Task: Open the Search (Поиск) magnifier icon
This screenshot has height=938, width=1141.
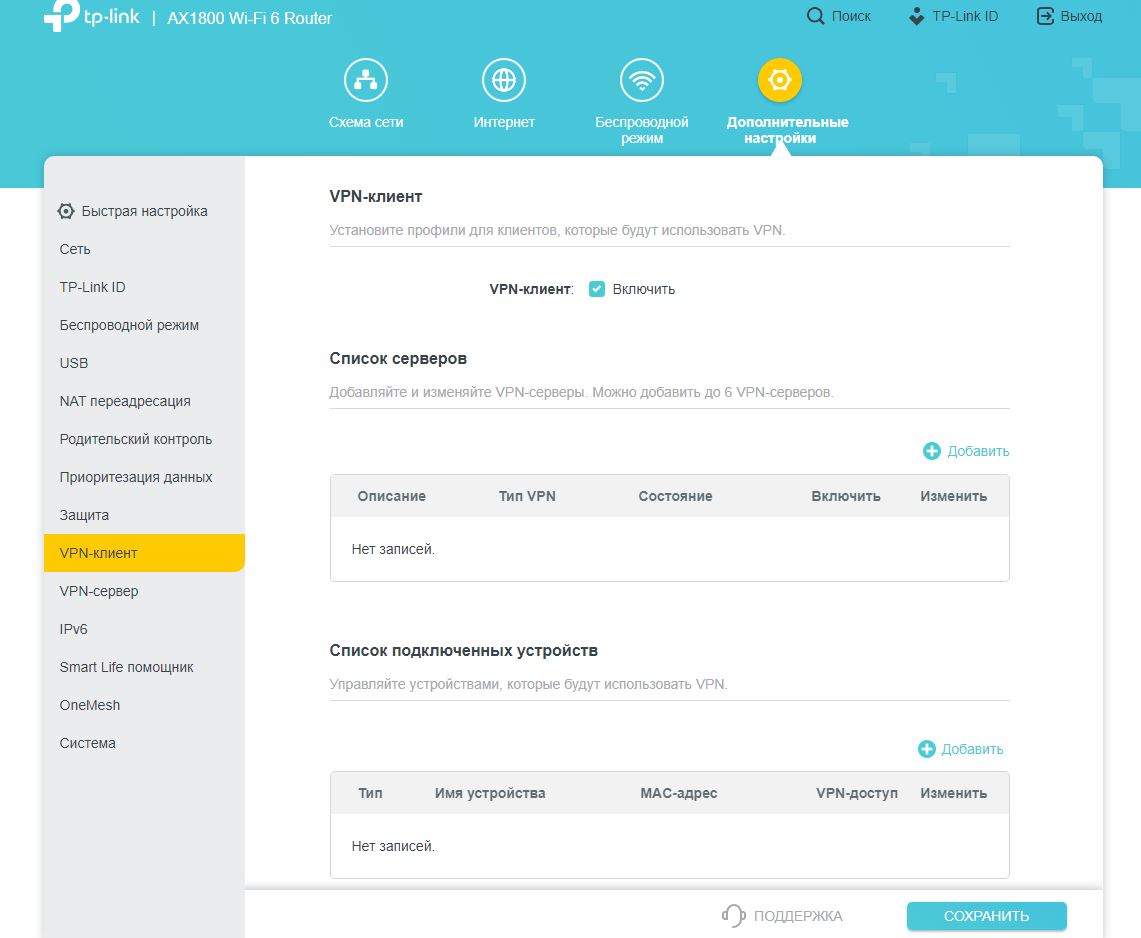Action: click(x=816, y=16)
